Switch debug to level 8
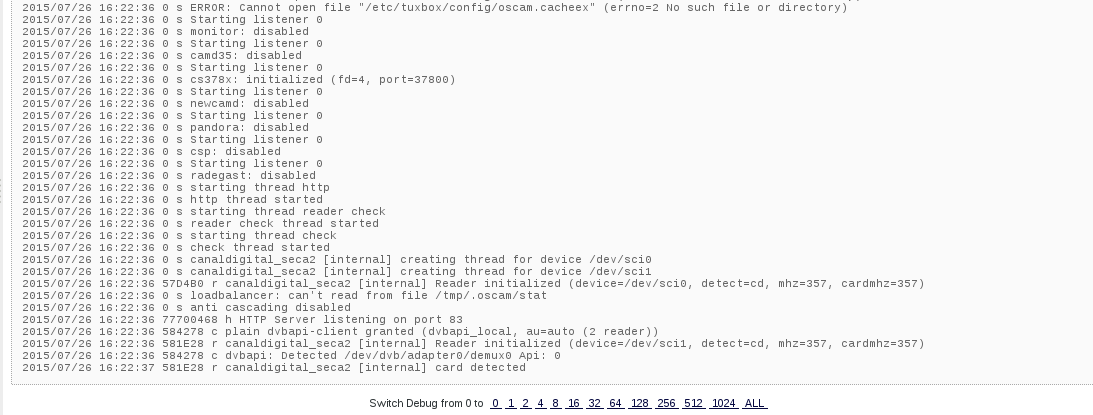Image resolution: width=1093 pixels, height=415 pixels. tap(556, 403)
